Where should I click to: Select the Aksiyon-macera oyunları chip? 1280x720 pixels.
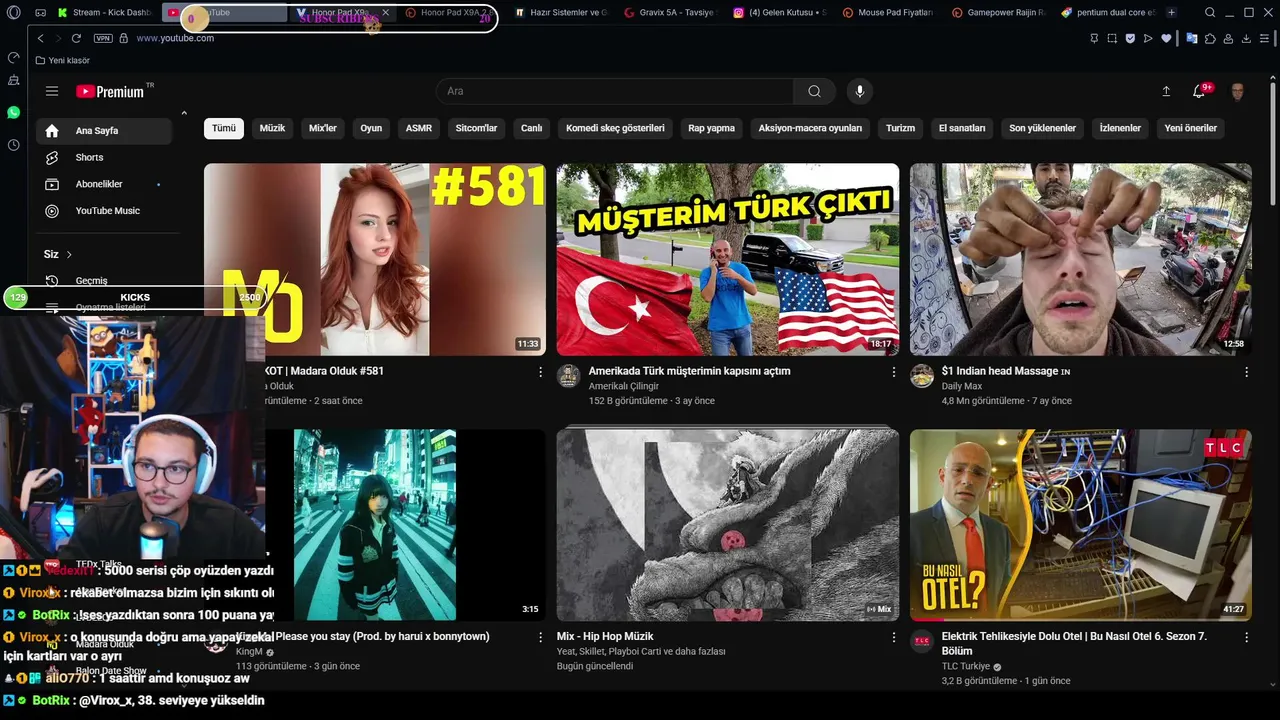[x=810, y=128]
